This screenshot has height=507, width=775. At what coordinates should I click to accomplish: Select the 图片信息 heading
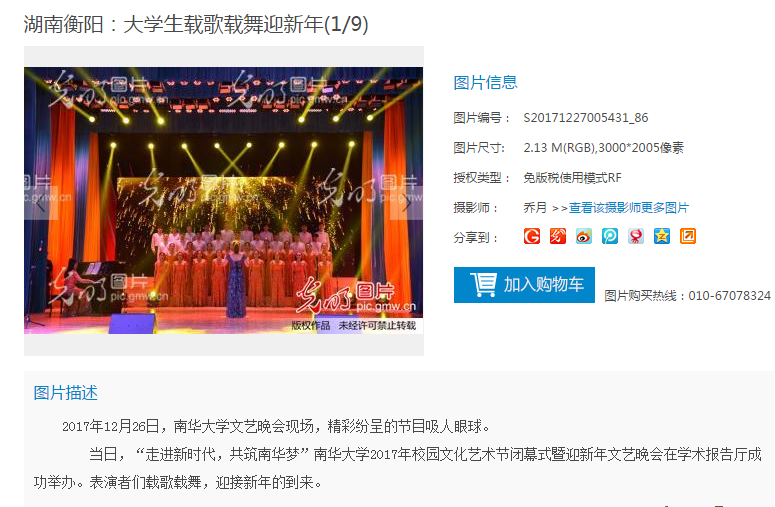click(x=485, y=83)
